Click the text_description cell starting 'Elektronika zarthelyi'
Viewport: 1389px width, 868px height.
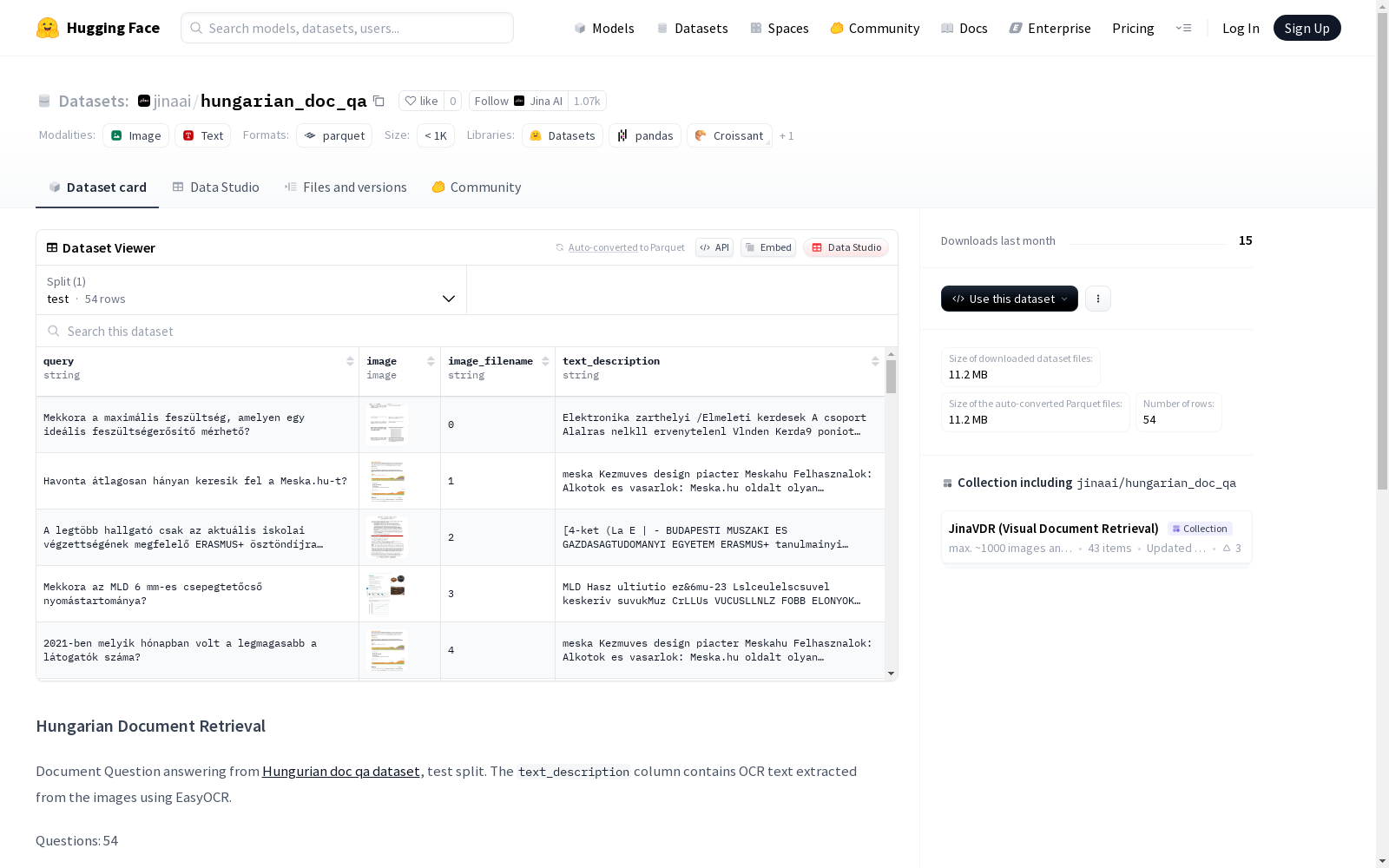(x=720, y=424)
